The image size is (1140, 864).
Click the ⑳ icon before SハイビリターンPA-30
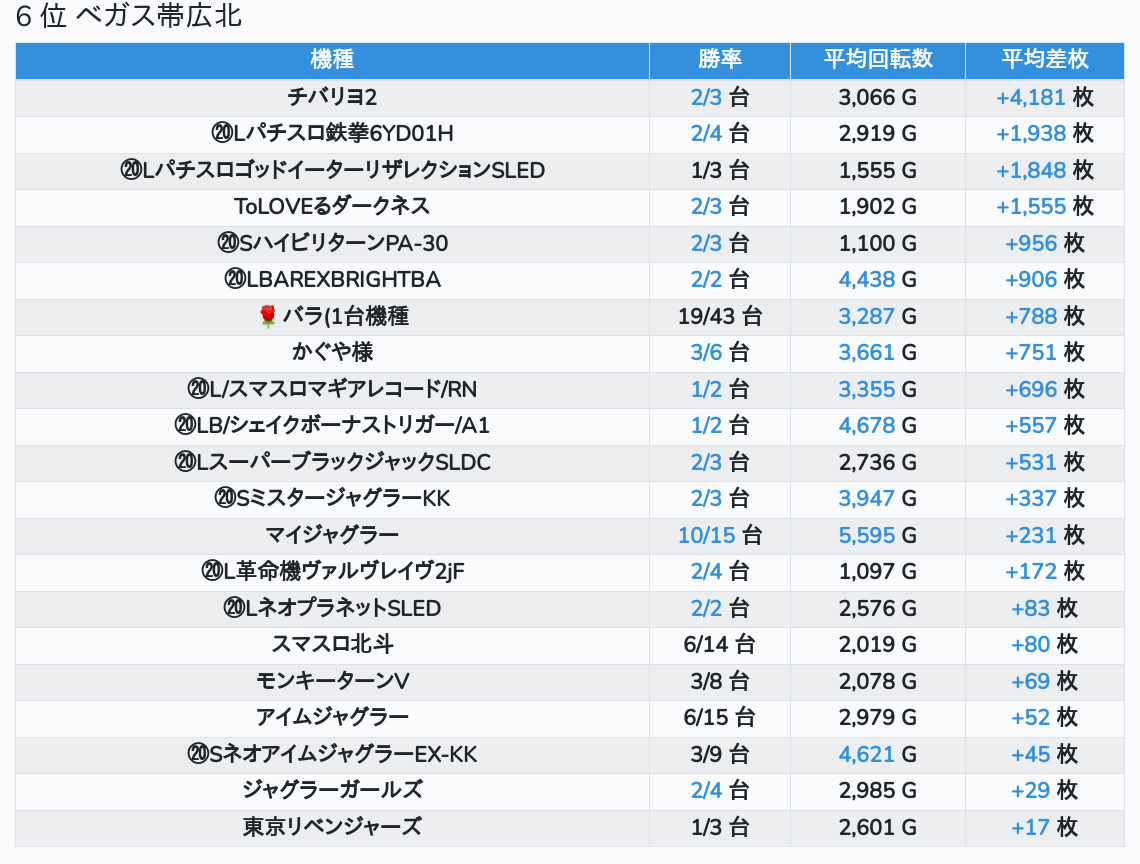tap(227, 243)
